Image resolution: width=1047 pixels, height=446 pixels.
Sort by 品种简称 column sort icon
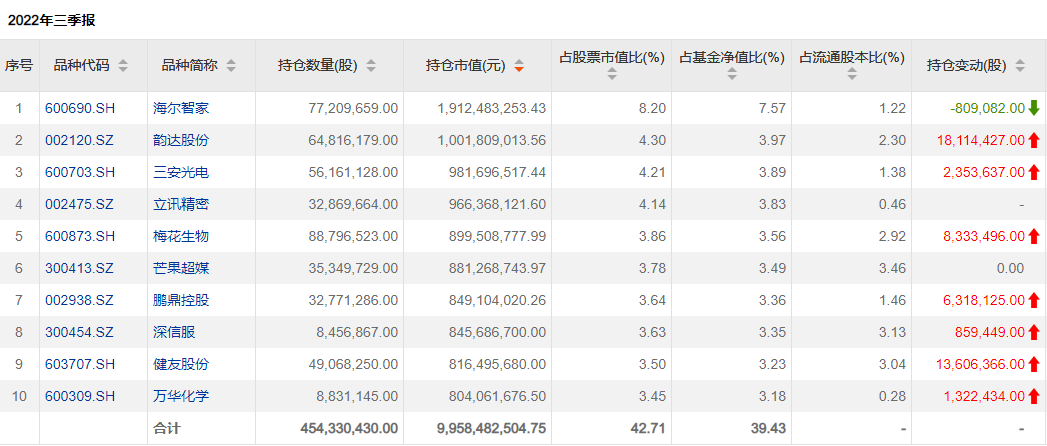tap(231, 66)
